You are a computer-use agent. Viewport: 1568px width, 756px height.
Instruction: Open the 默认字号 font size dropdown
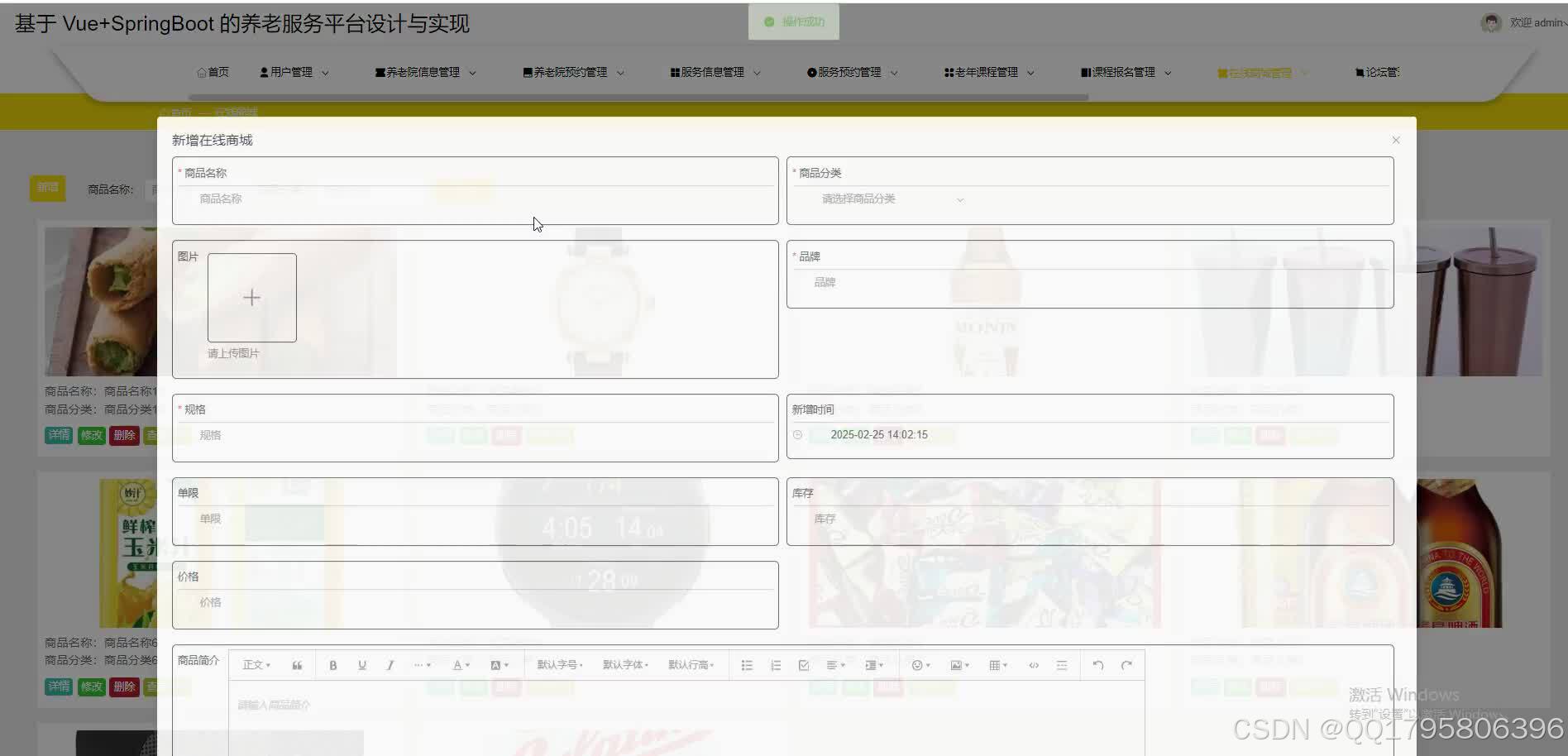560,665
